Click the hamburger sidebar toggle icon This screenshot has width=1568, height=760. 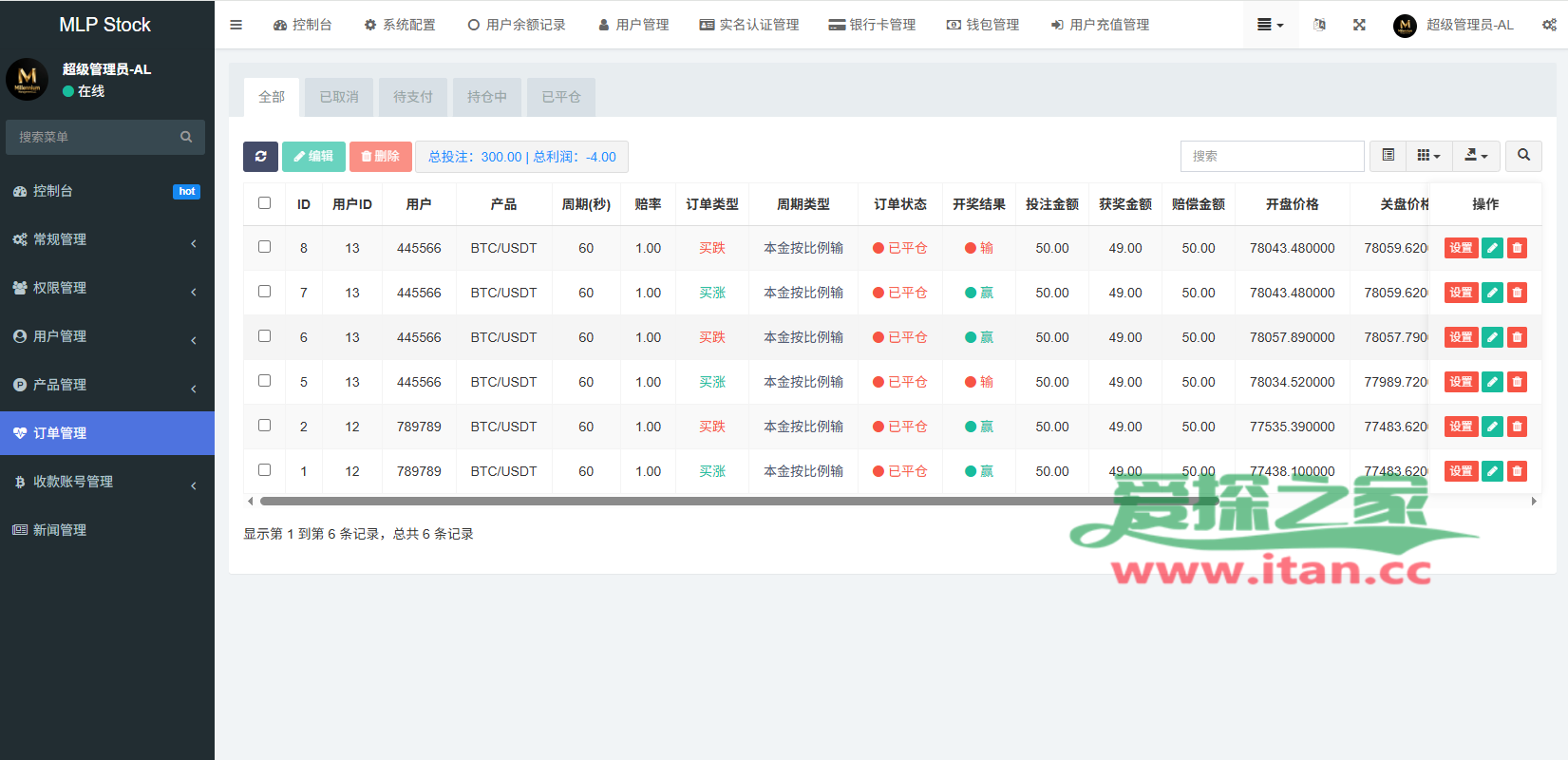236,25
